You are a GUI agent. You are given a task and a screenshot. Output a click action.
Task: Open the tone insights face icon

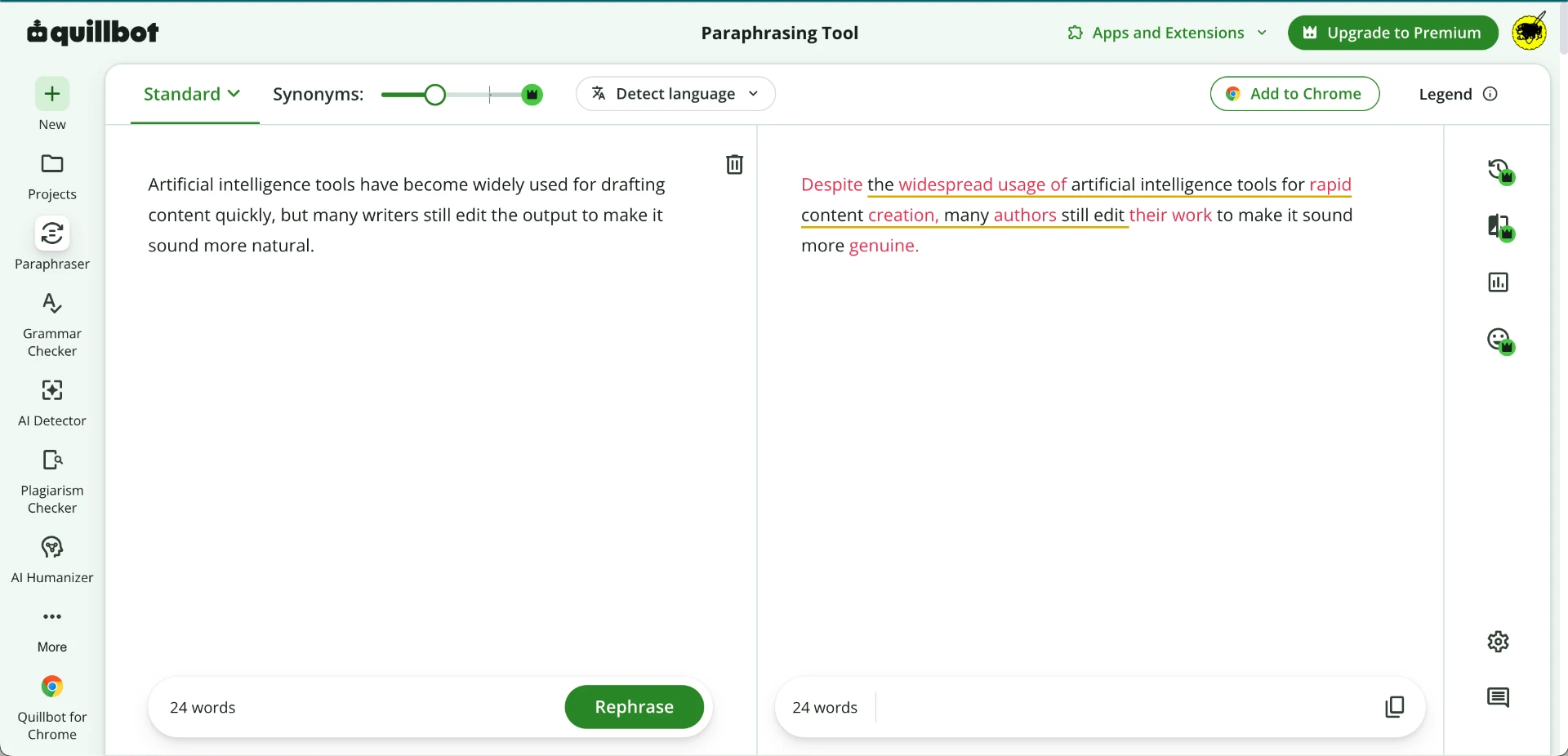click(1500, 340)
